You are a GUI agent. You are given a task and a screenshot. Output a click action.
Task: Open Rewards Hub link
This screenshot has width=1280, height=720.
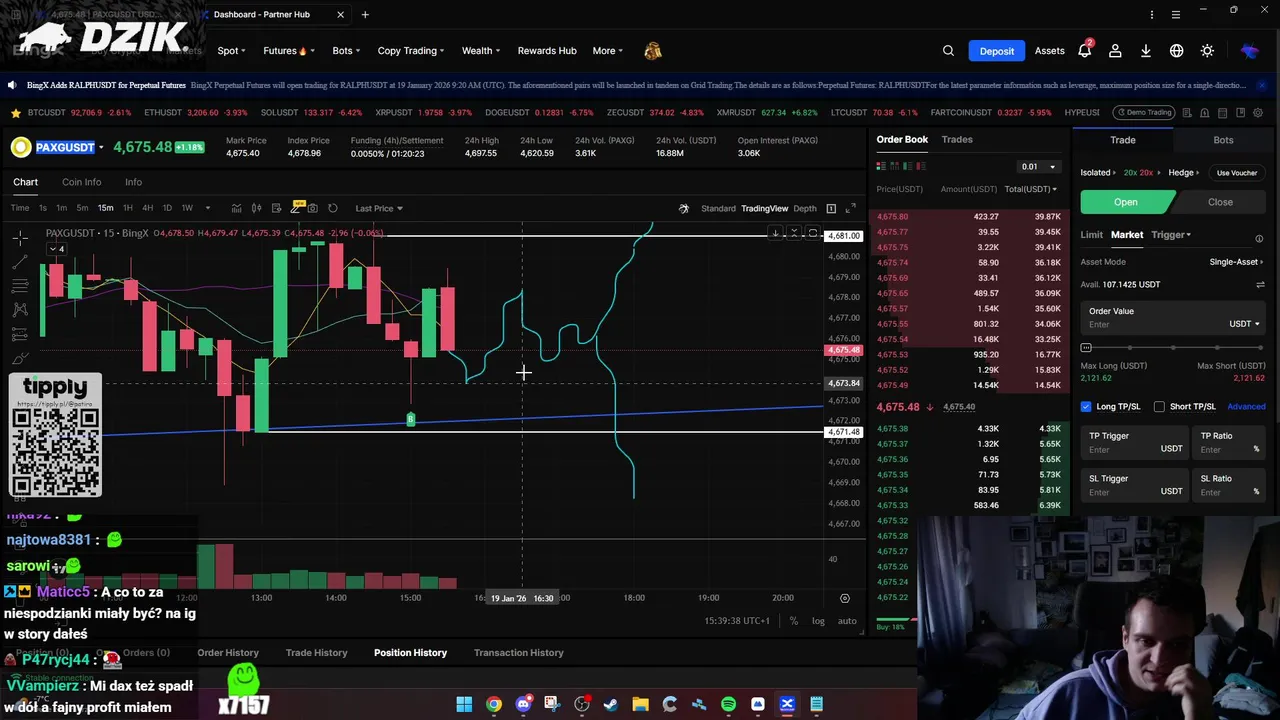tap(547, 51)
